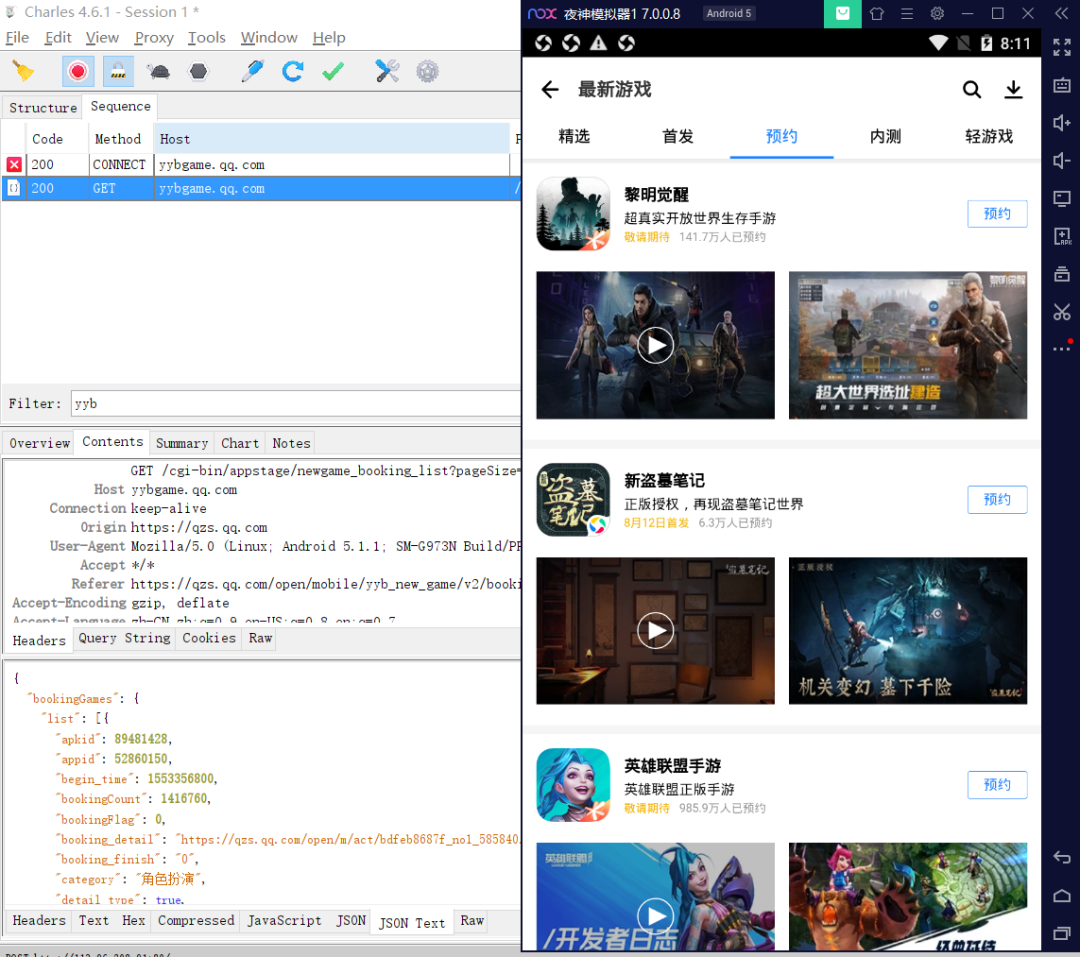
Task: Open the File menu in Charles
Action: (x=17, y=37)
